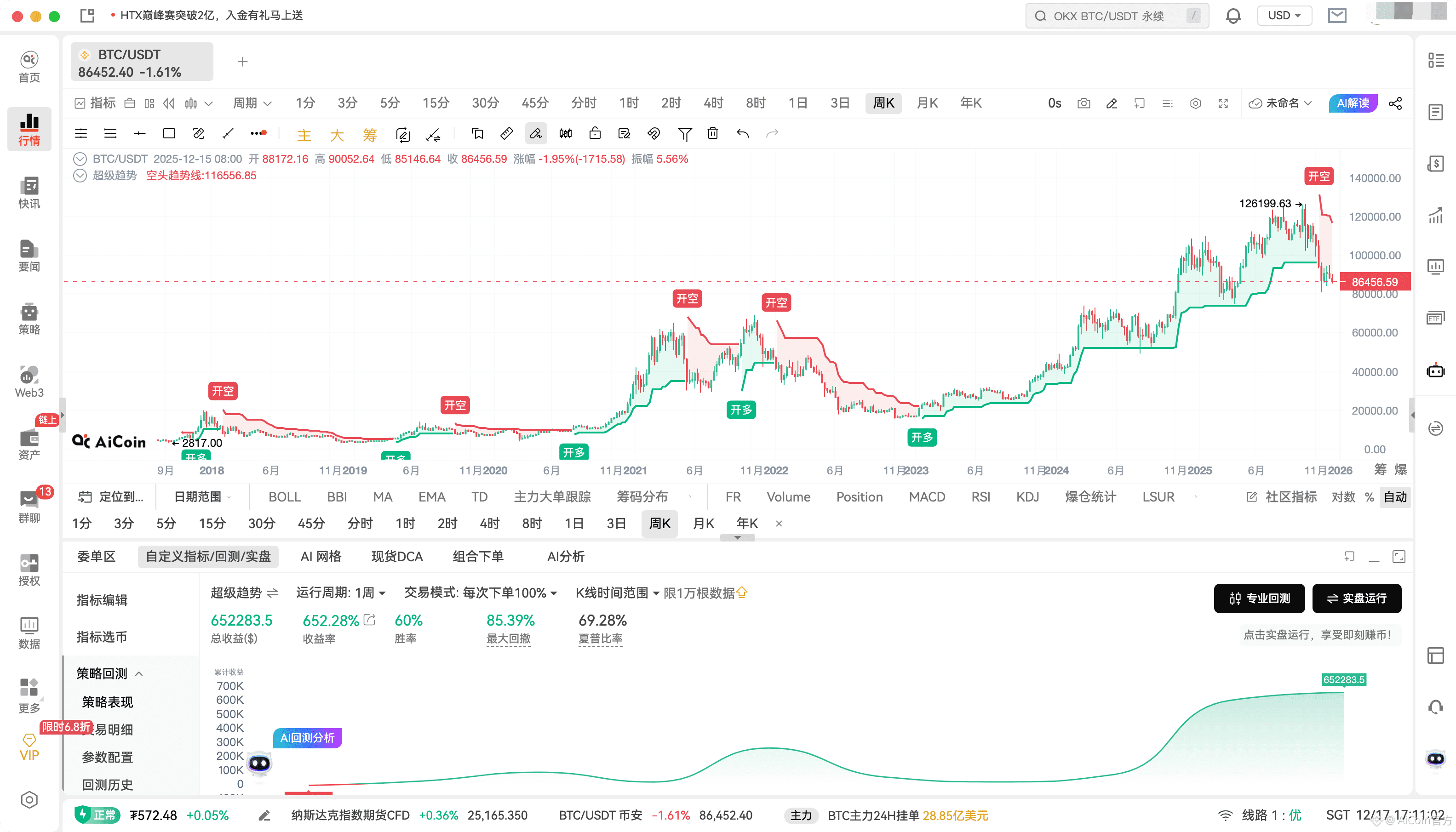Click the 专业回测 backtest button

point(1259,598)
